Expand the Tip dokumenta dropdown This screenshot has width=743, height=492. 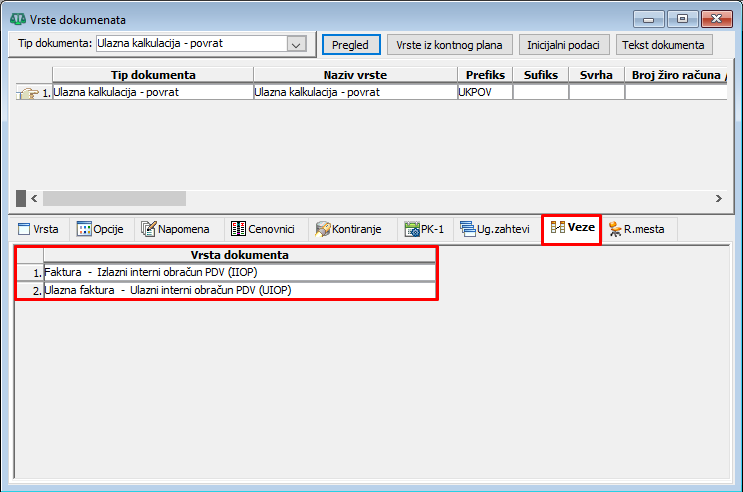pyautogui.click(x=295, y=44)
